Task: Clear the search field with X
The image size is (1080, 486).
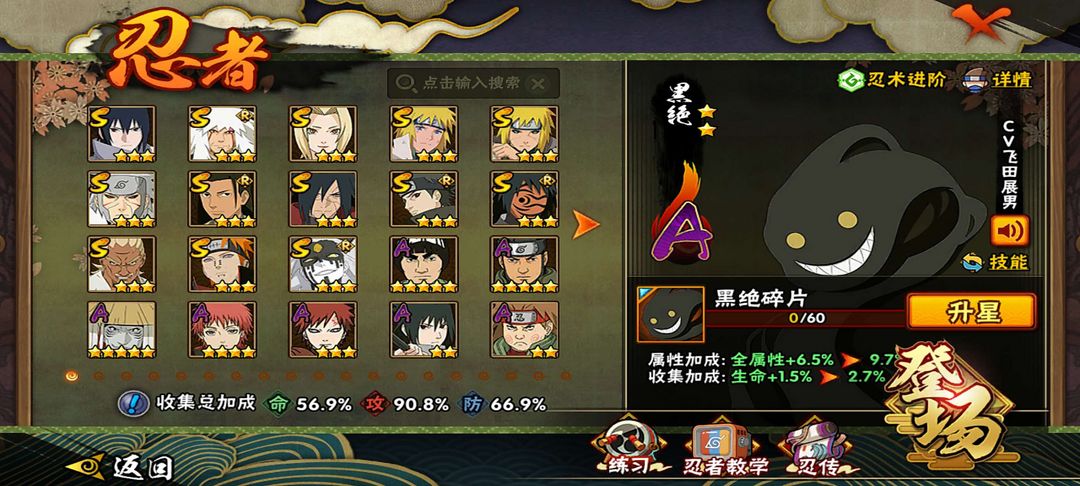Action: pos(539,84)
